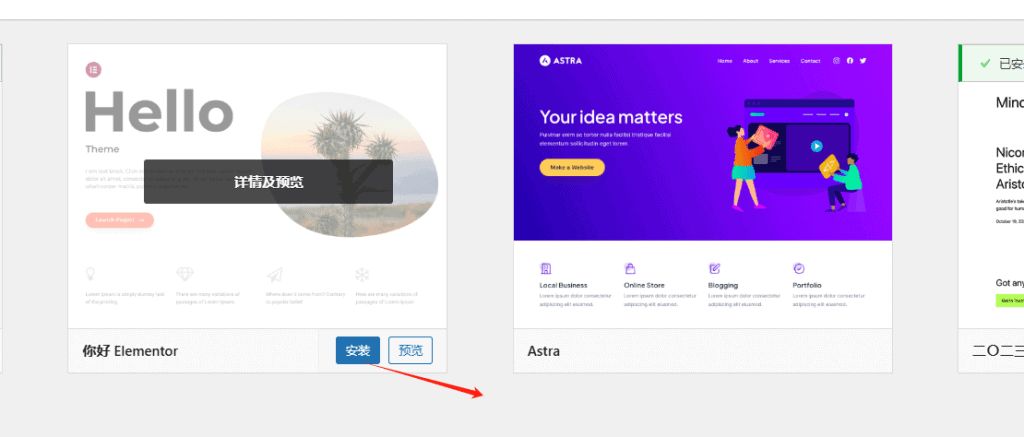Click the About menu item in Astra preview
1024x437 pixels.
point(751,61)
